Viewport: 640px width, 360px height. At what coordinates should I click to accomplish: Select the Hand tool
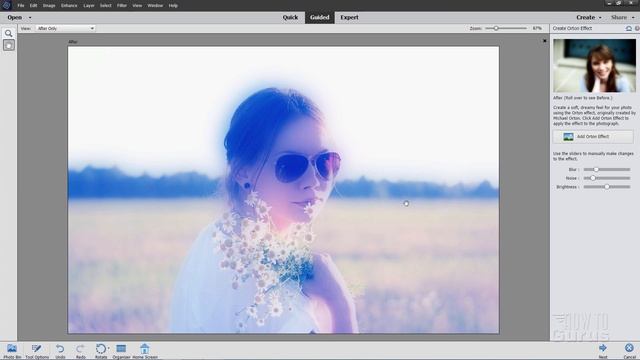pyautogui.click(x=9, y=45)
